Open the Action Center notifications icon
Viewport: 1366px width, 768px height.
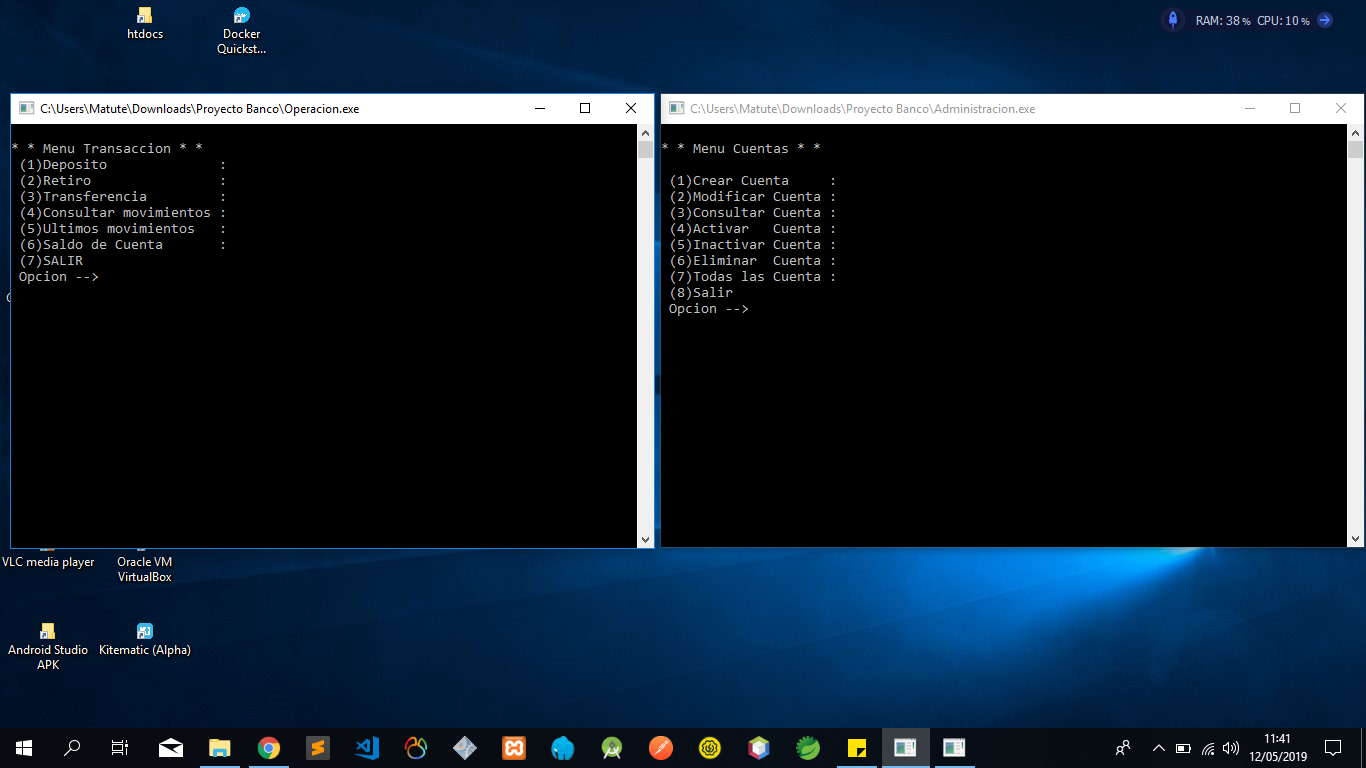1333,748
